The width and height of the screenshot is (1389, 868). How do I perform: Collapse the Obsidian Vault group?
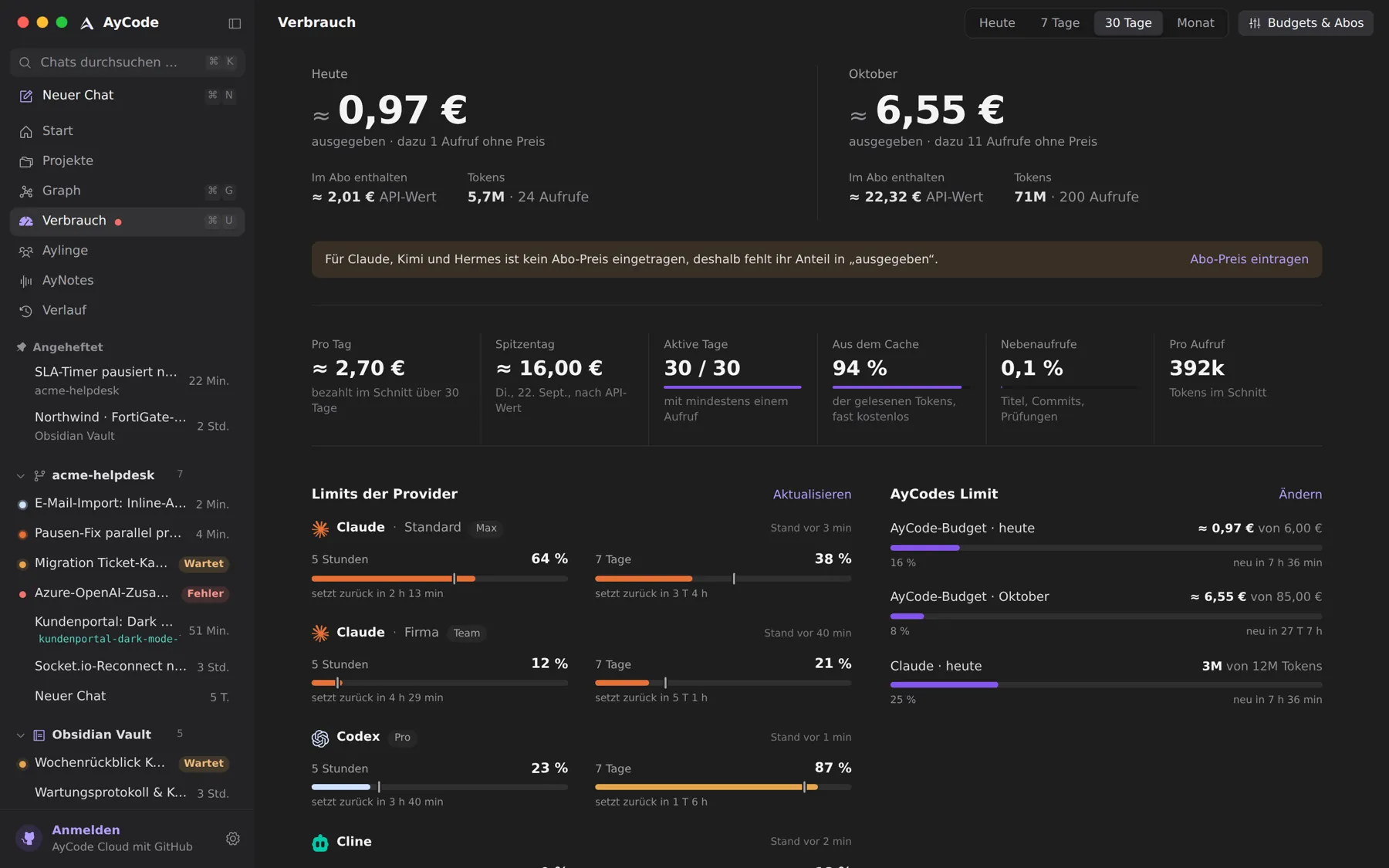[21, 735]
